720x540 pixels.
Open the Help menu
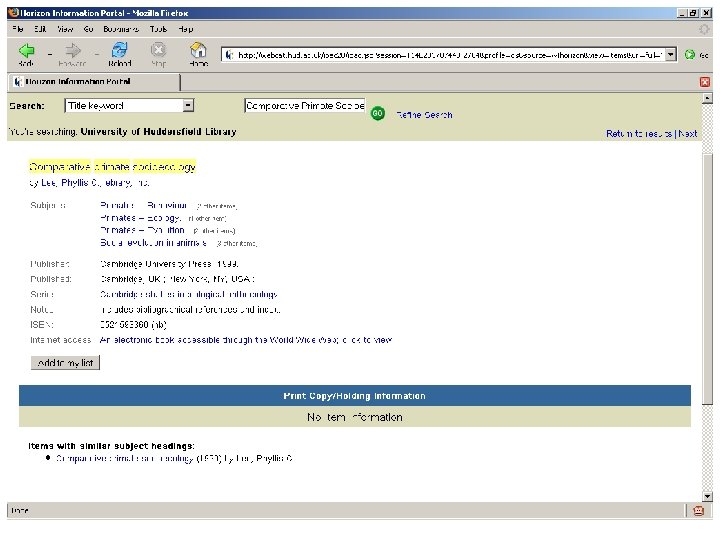point(186,29)
